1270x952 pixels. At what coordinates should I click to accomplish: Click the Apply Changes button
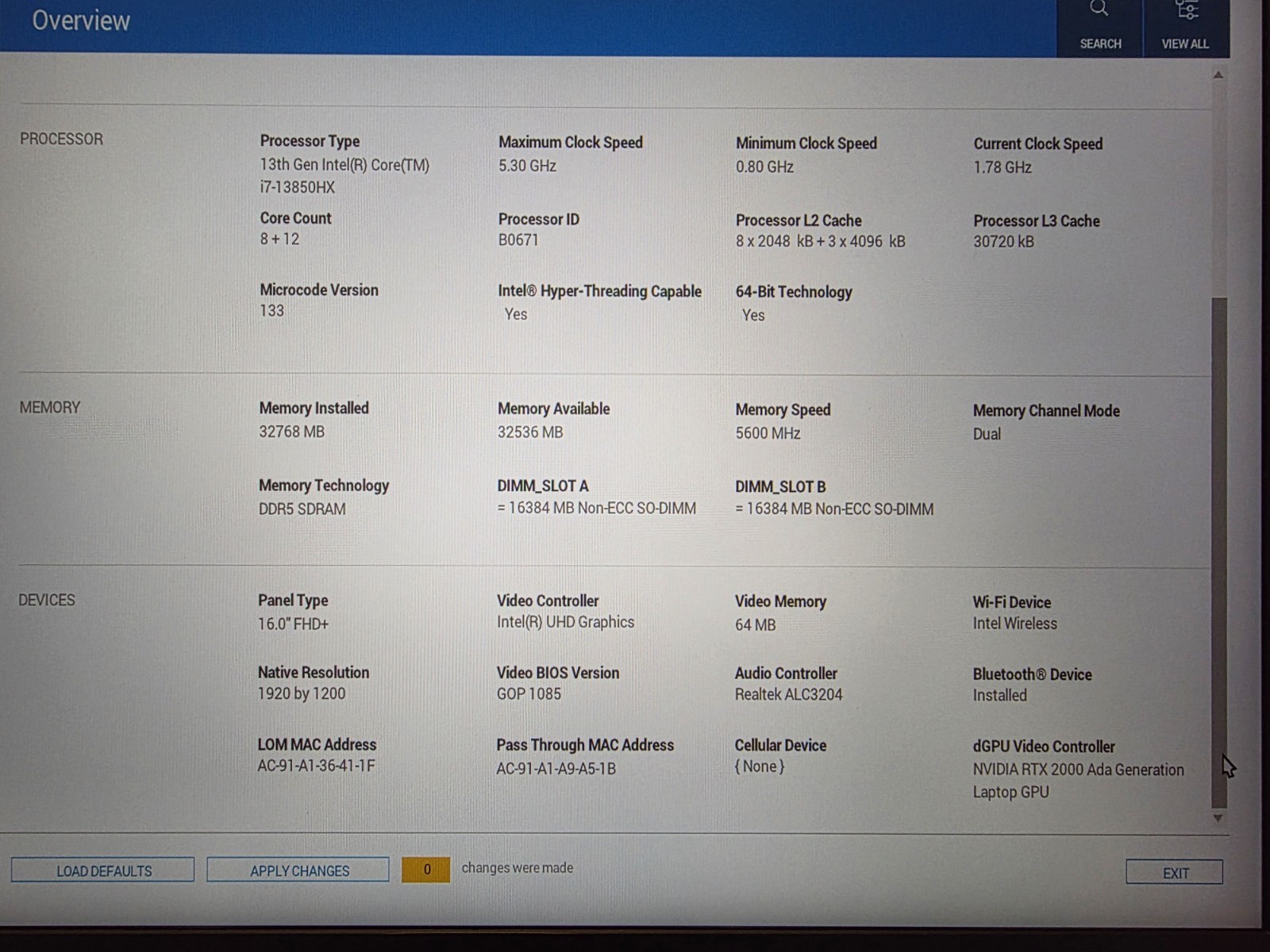[x=298, y=870]
